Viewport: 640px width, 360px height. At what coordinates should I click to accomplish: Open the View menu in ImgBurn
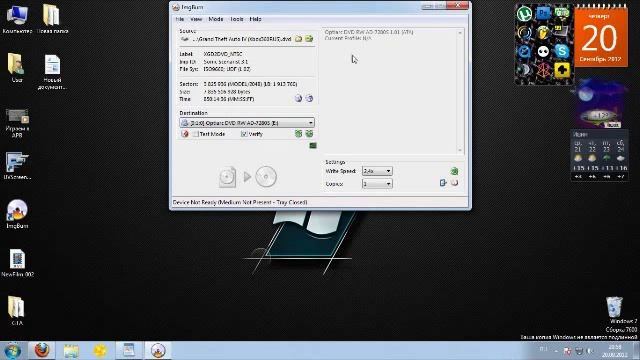coord(196,19)
